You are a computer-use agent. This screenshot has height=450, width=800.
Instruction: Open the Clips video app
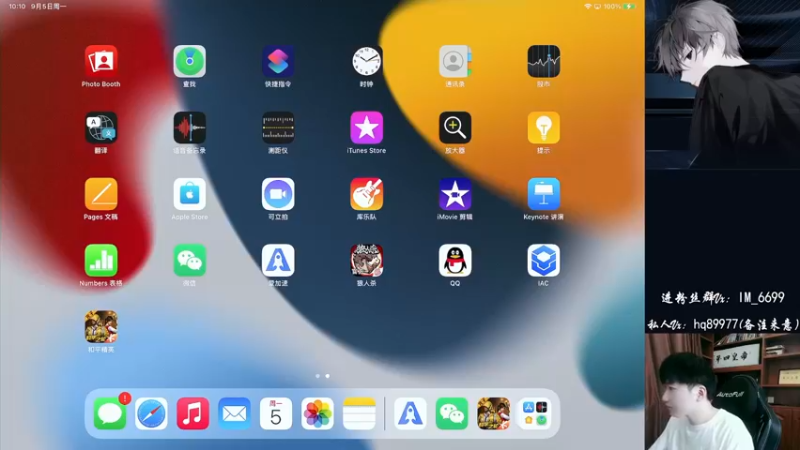pos(278,194)
